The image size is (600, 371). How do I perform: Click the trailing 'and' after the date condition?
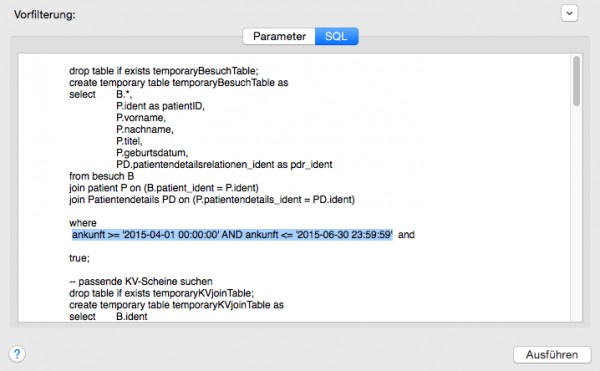tap(406, 234)
